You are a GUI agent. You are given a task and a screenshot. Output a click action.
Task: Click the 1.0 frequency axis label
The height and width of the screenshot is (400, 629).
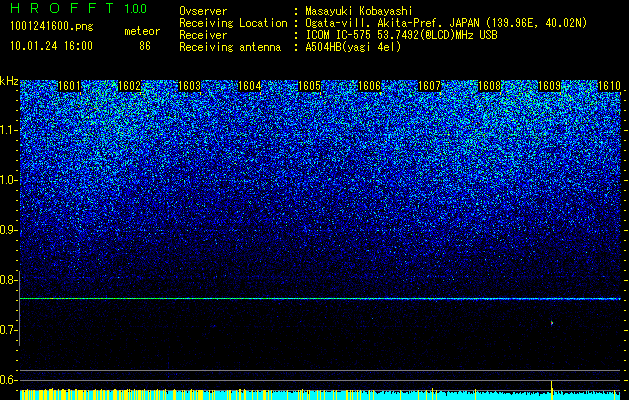pos(9,180)
